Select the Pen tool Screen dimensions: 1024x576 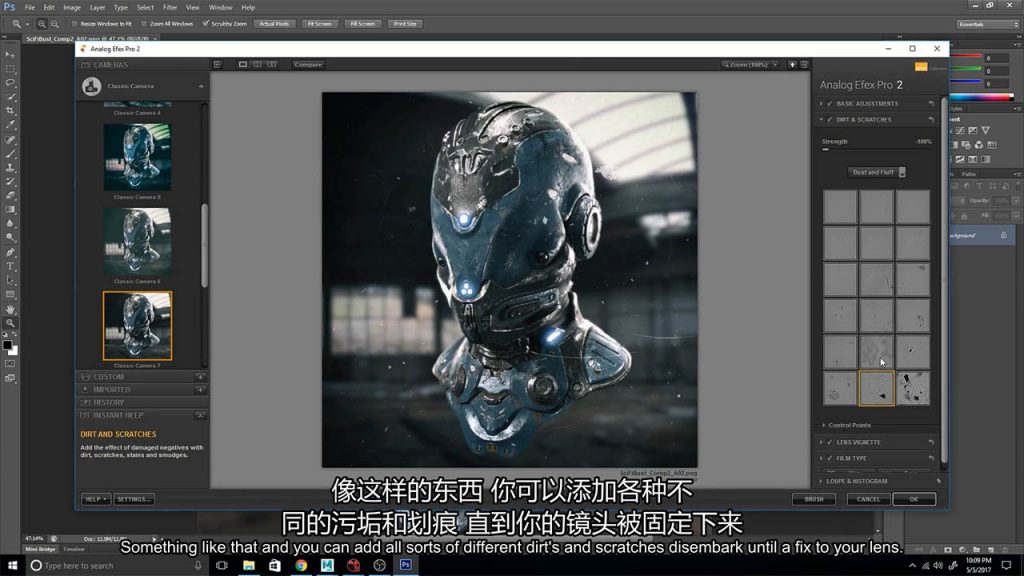click(x=10, y=252)
